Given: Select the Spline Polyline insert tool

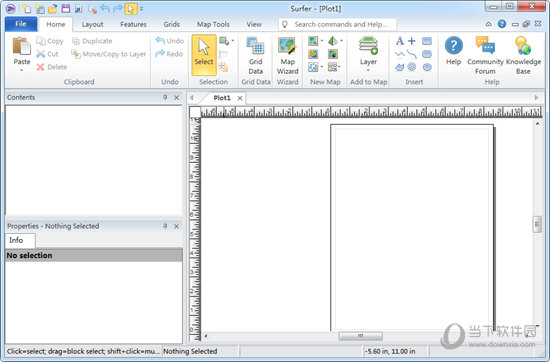Looking at the screenshot, I should tap(412, 54).
